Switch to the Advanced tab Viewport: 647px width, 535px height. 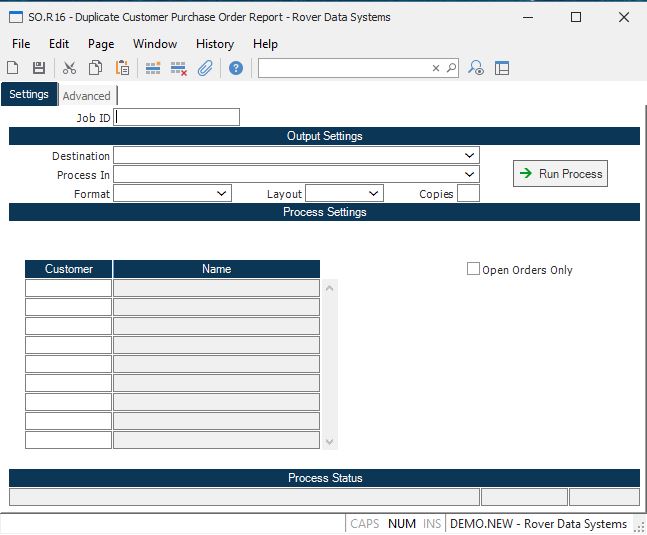point(87,96)
